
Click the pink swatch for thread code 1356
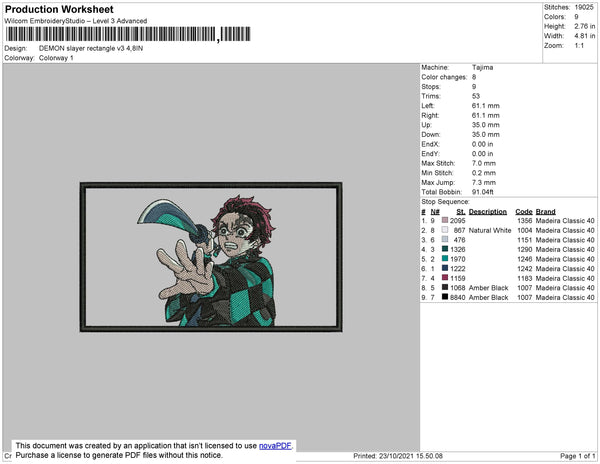click(445, 220)
